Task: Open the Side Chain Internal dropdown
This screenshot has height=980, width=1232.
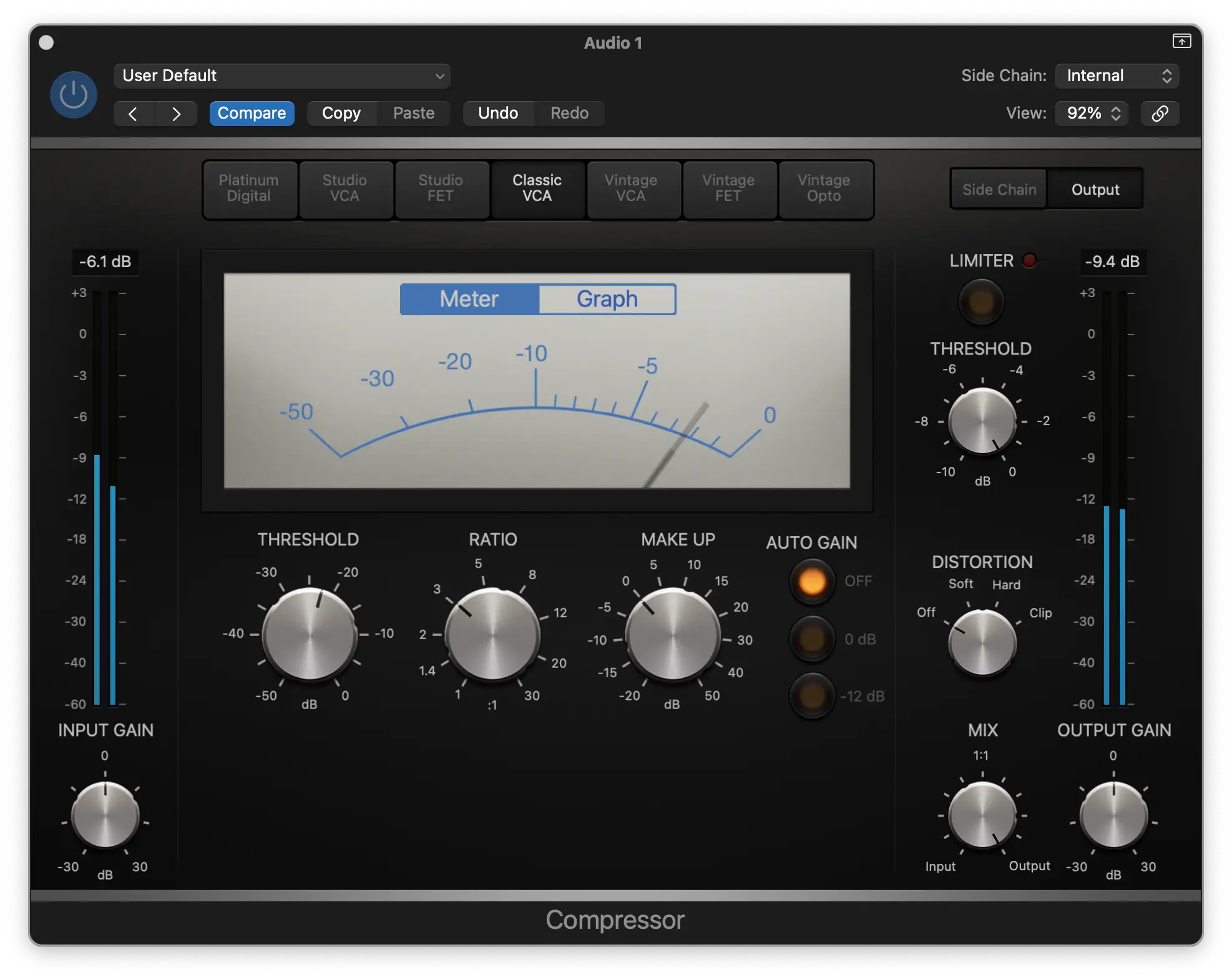Action: [1117, 76]
